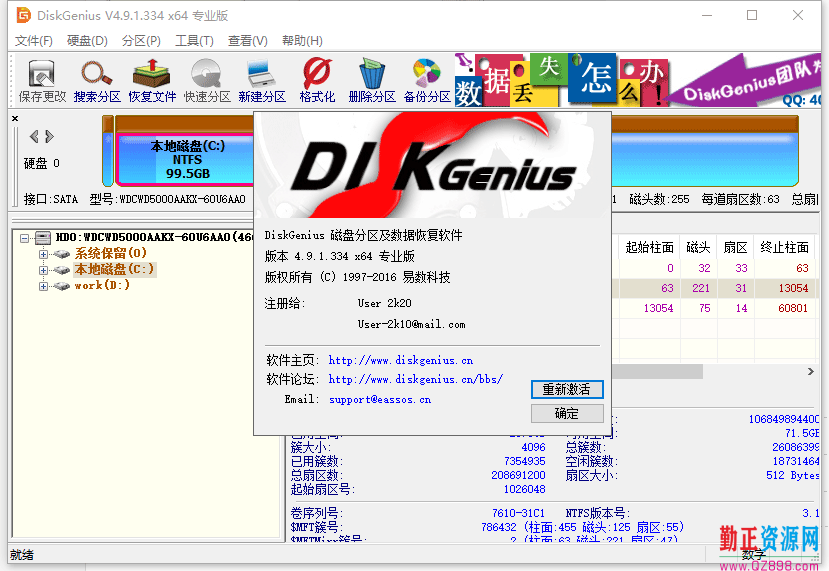Click the 就绪 status bar text

[22, 555]
